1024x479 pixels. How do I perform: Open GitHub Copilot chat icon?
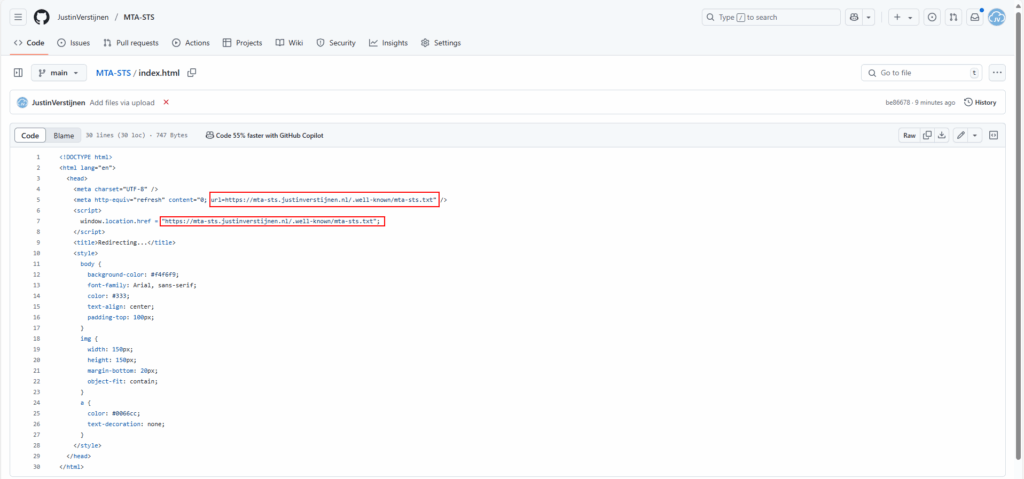tap(853, 17)
